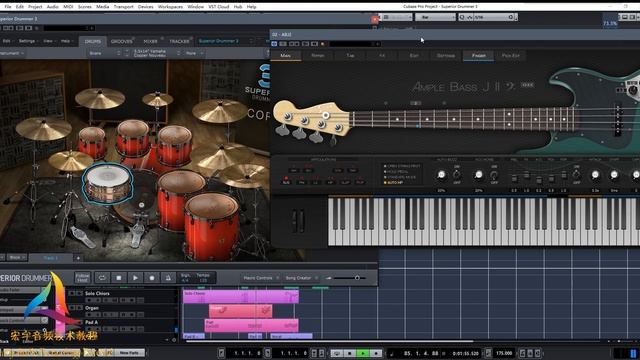The image size is (640, 360).
Task: Stop playback in Superior Drummer transport
Action: click(x=119, y=278)
